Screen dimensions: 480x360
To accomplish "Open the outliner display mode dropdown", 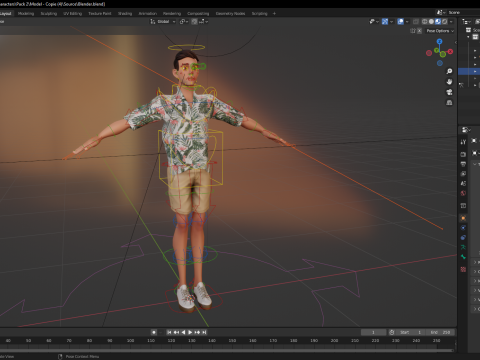I will point(466,22).
